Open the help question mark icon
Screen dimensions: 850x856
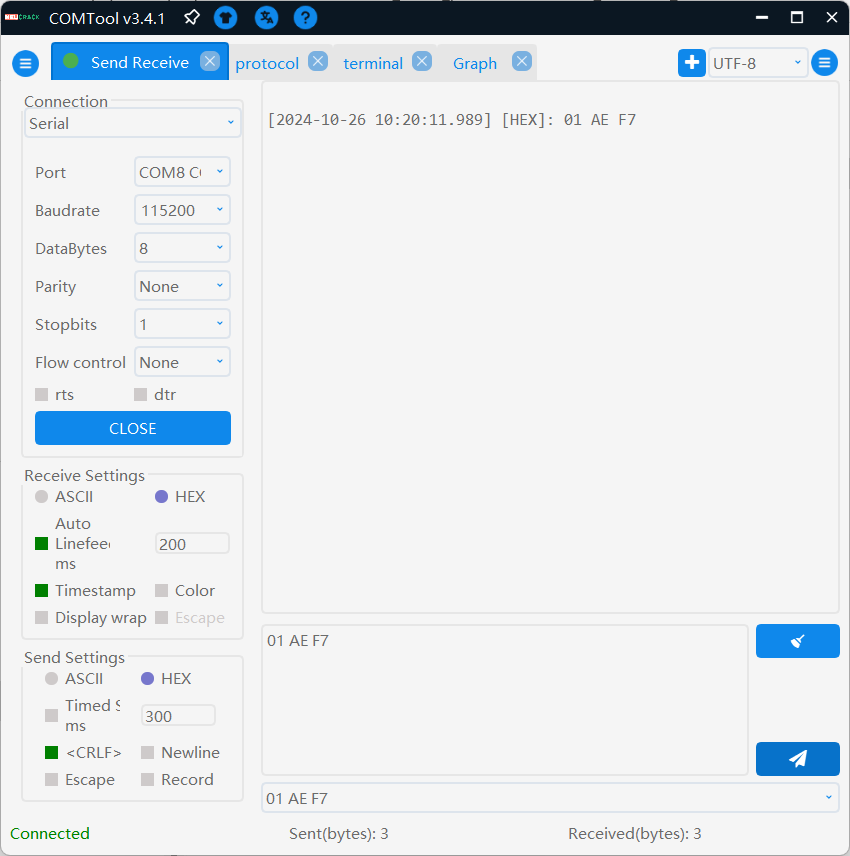tap(305, 18)
